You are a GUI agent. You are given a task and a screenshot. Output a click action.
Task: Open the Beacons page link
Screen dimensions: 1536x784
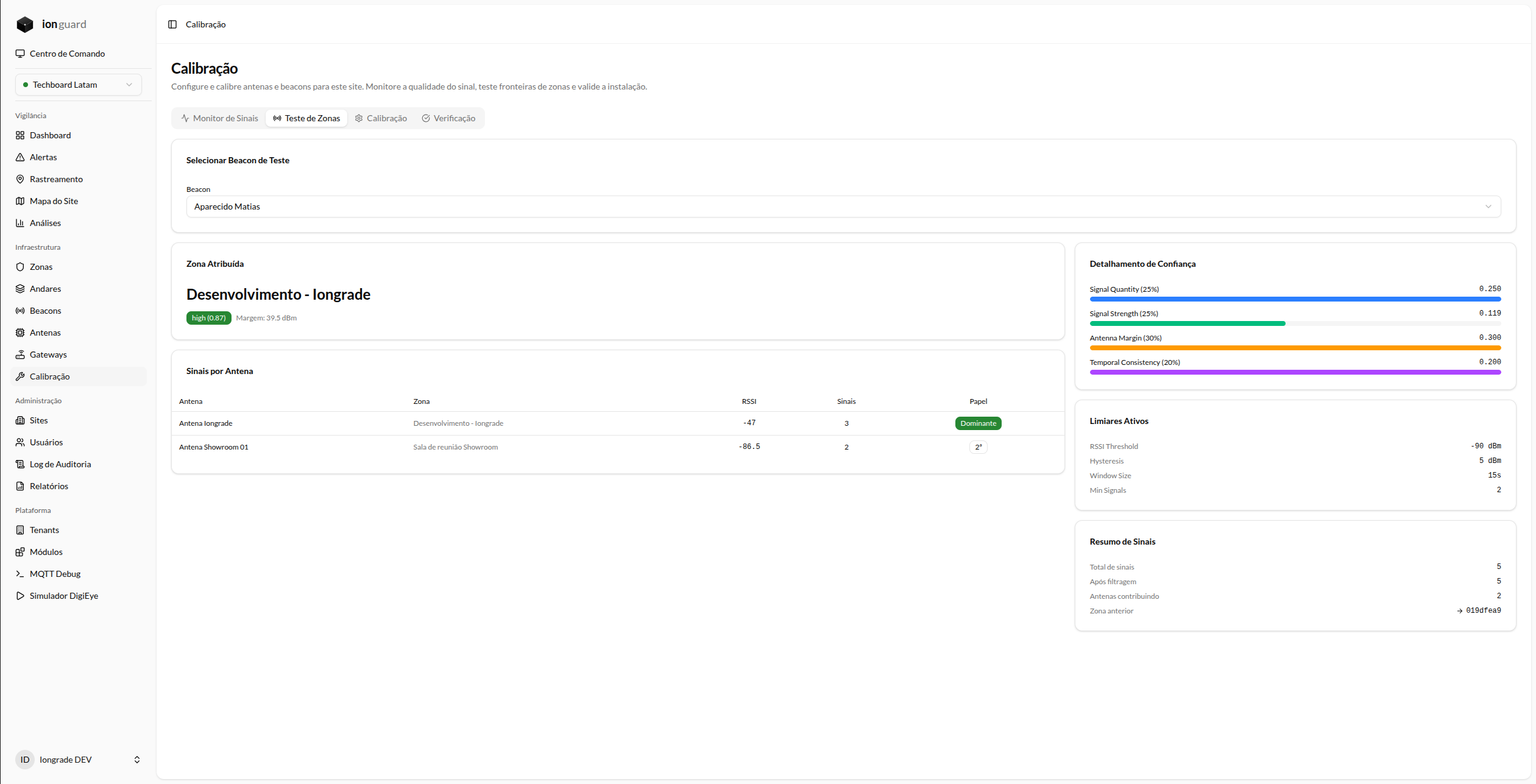[x=79, y=311]
